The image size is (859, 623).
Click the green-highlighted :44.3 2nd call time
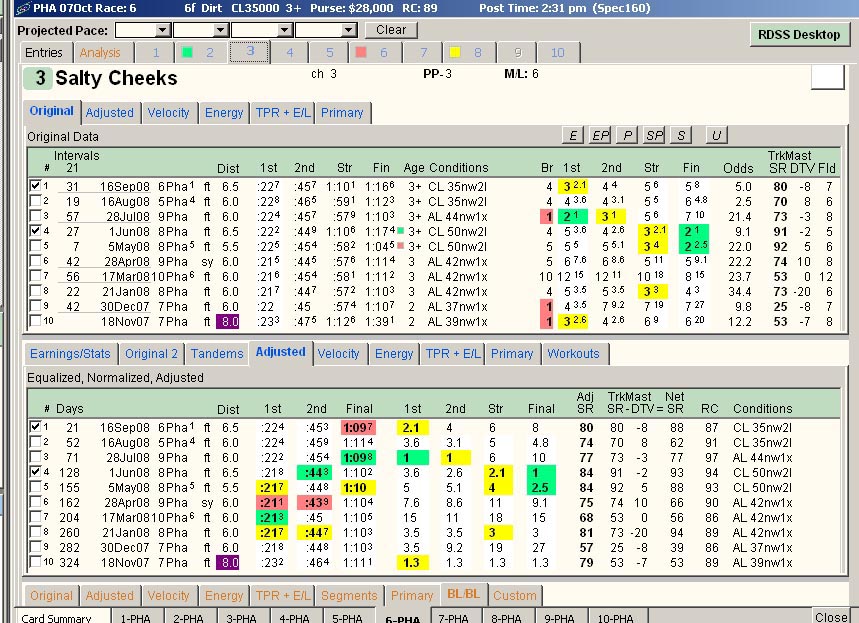[316, 472]
